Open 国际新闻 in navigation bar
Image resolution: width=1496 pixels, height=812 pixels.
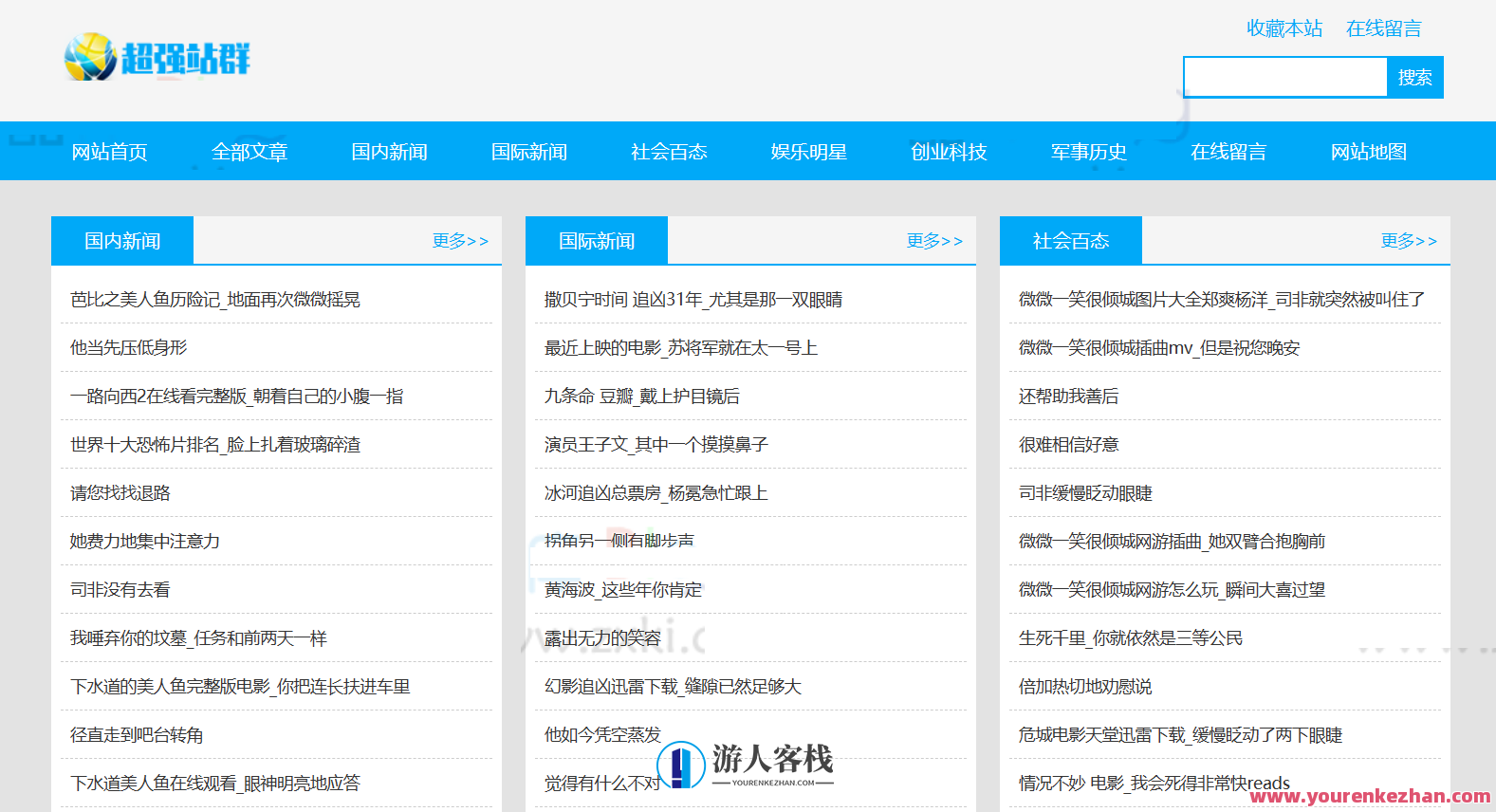click(529, 152)
